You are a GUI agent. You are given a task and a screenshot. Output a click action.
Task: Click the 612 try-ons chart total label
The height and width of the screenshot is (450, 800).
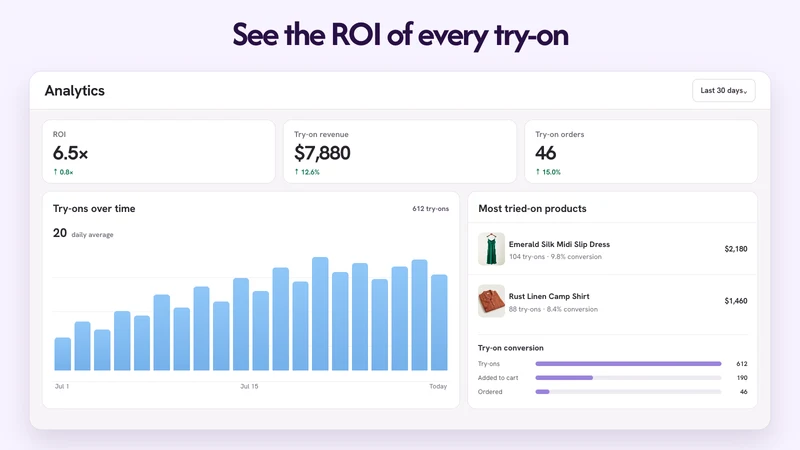(431, 209)
